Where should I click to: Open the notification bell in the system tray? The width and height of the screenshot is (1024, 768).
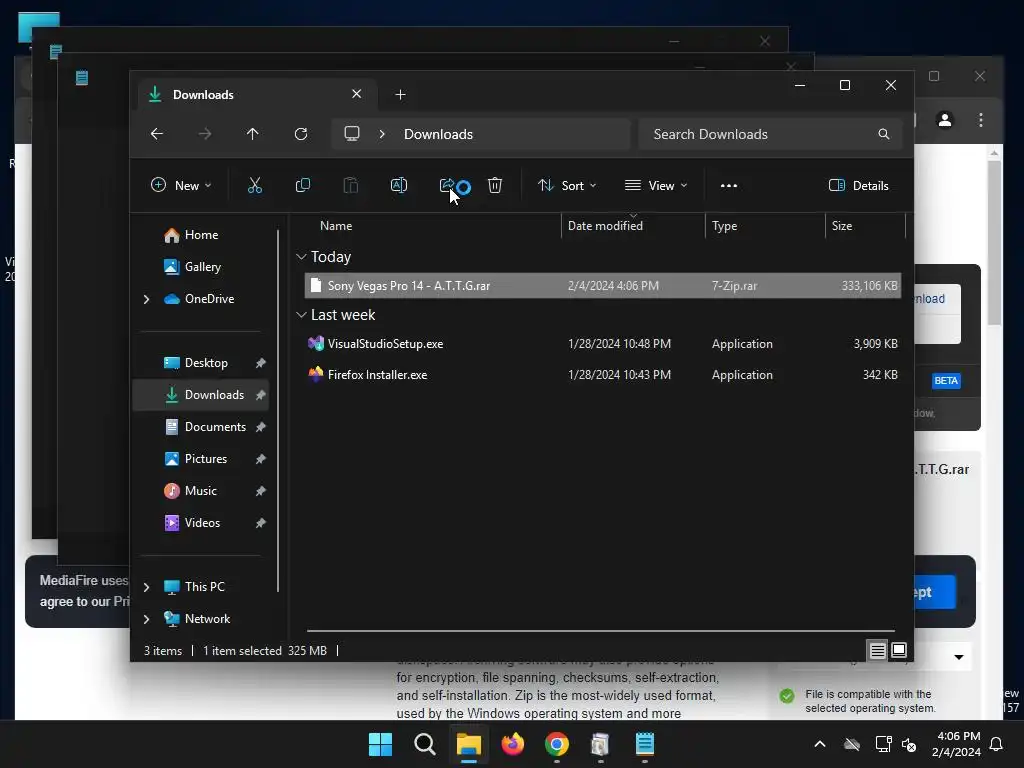click(x=997, y=744)
